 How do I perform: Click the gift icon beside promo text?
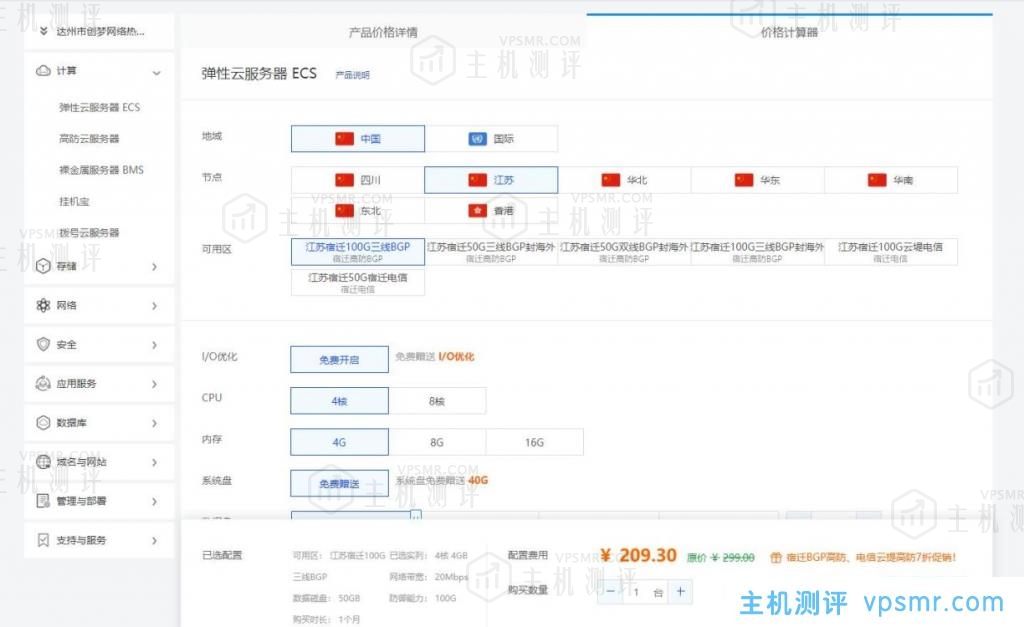[x=776, y=557]
